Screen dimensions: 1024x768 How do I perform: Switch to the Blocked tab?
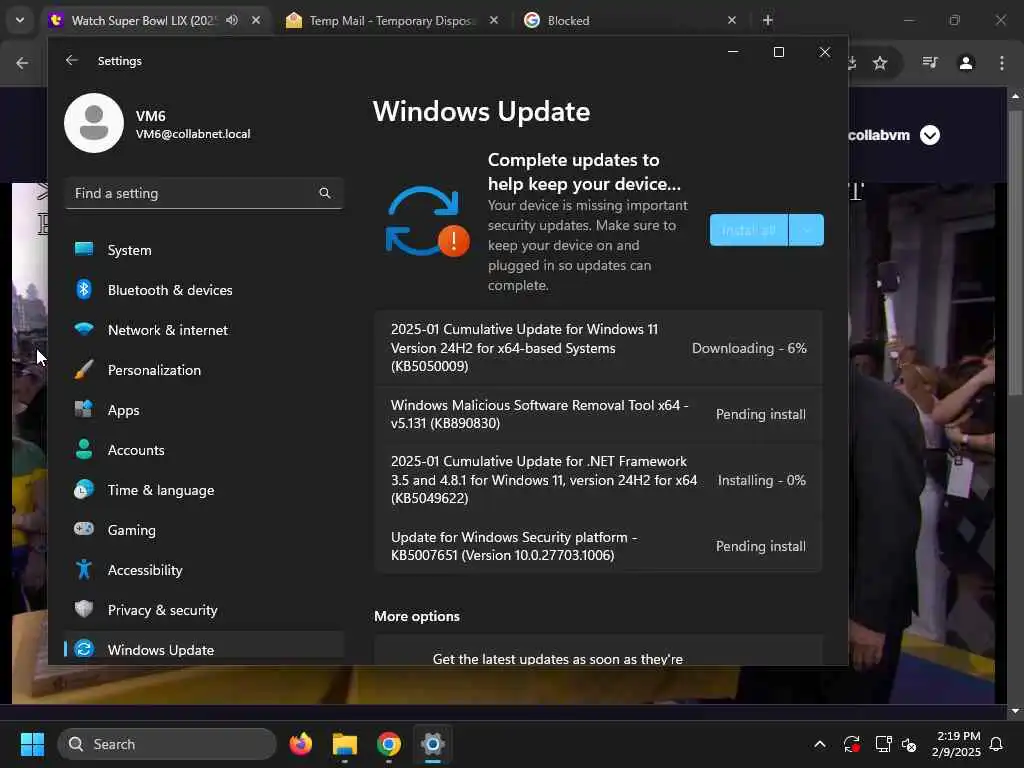(568, 20)
